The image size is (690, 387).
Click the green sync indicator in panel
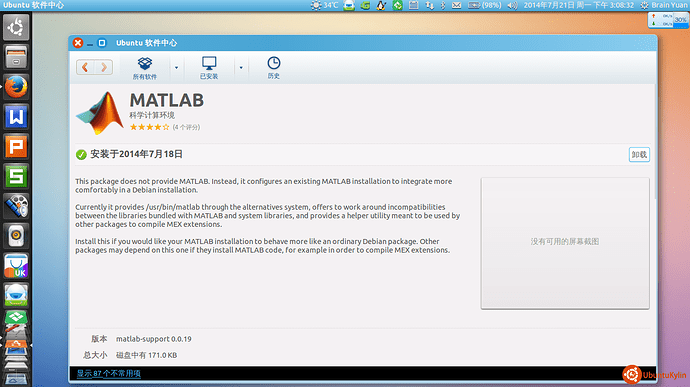pyautogui.click(x=397, y=5)
